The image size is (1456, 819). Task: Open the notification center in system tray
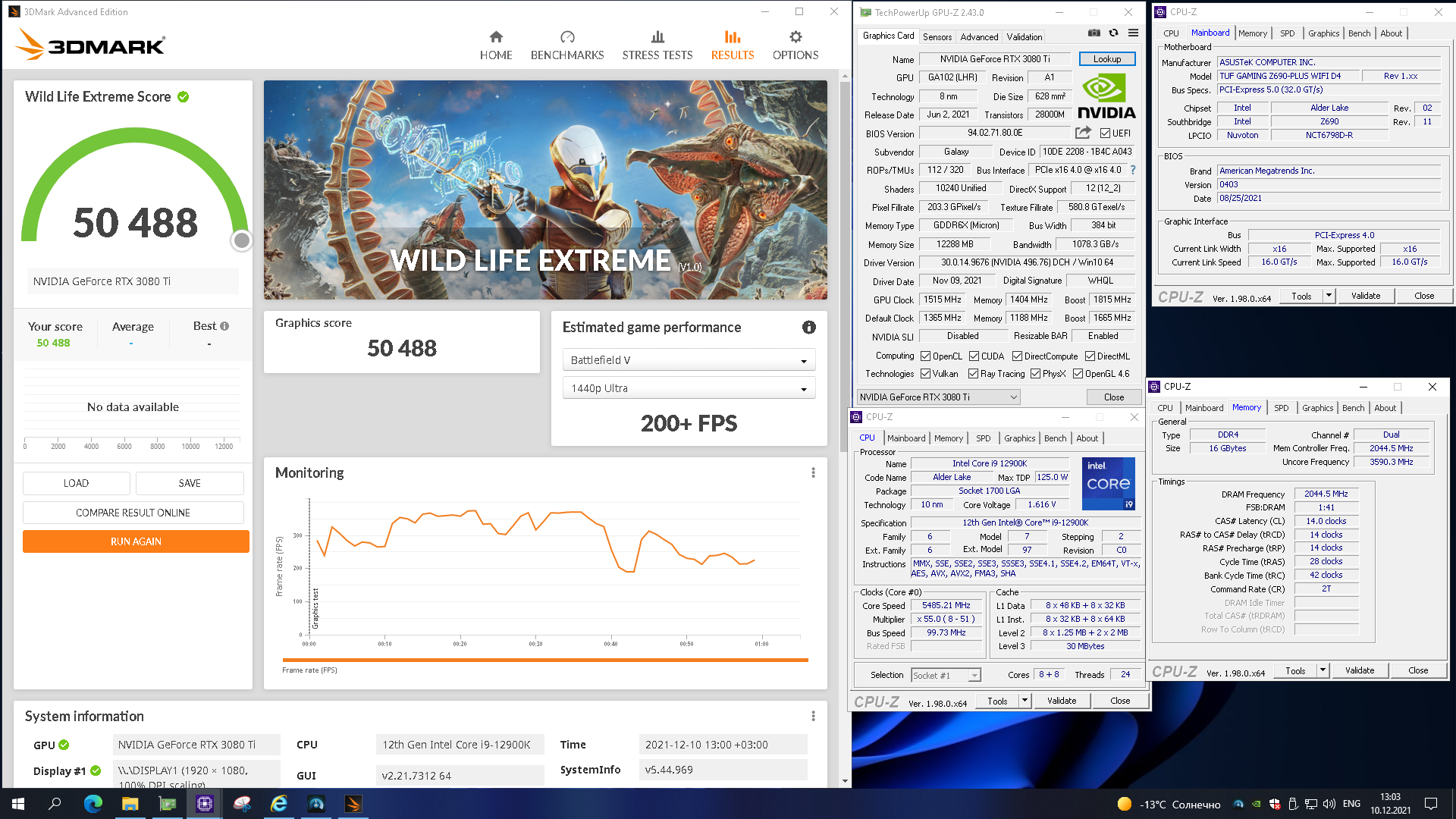pos(1431,804)
